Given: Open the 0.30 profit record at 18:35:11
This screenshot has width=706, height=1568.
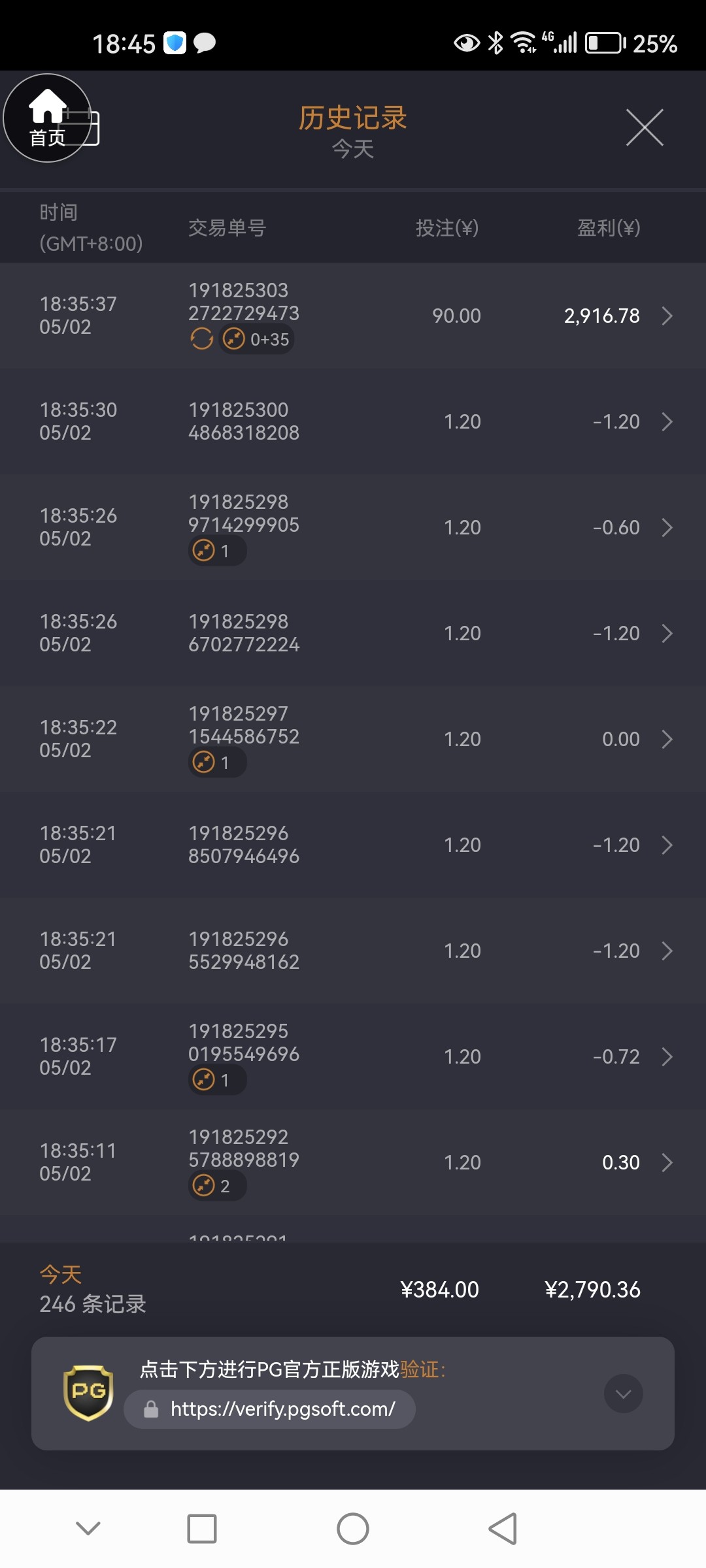Looking at the screenshot, I should point(667,1163).
